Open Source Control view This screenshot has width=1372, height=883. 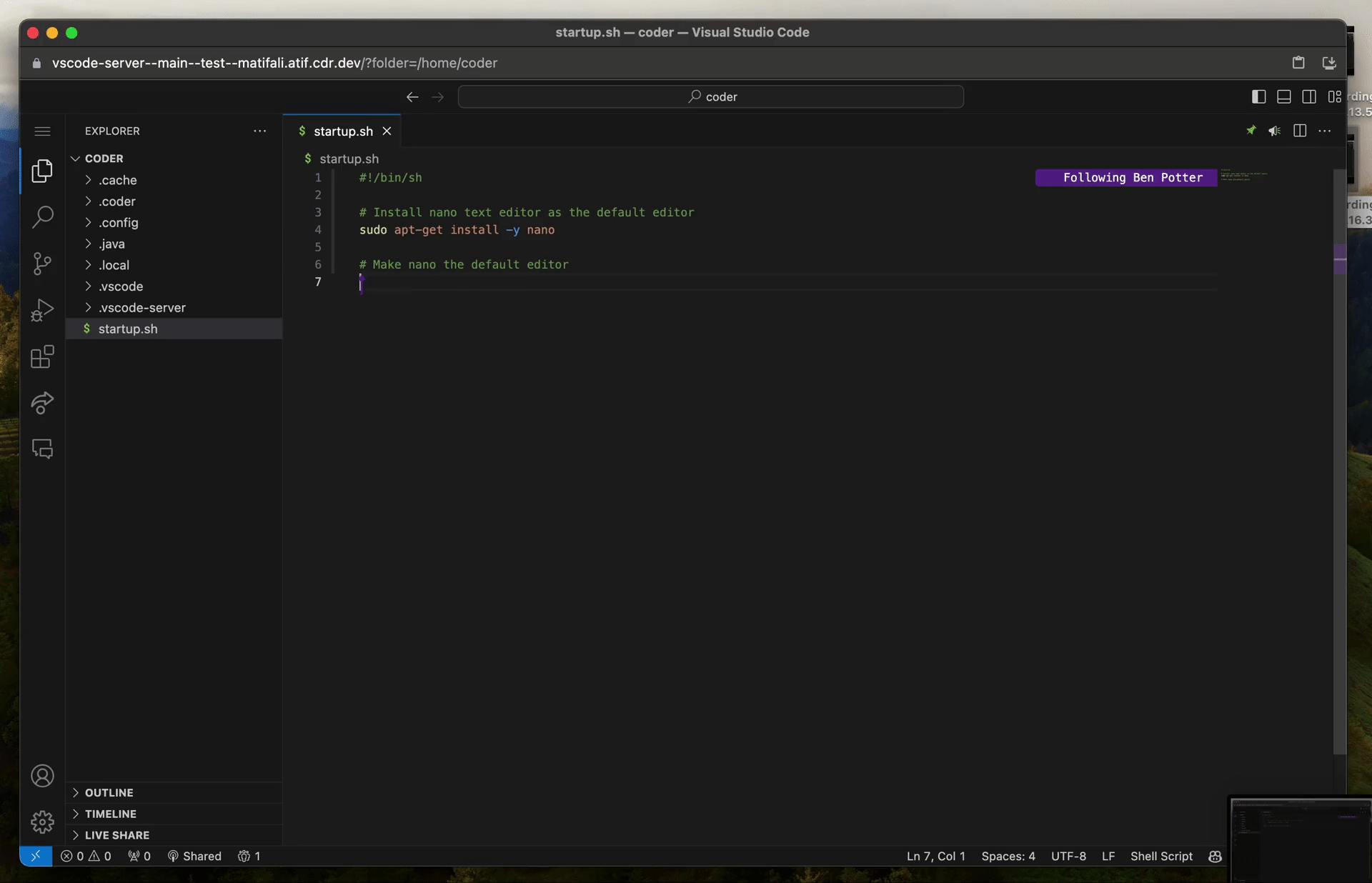point(42,264)
